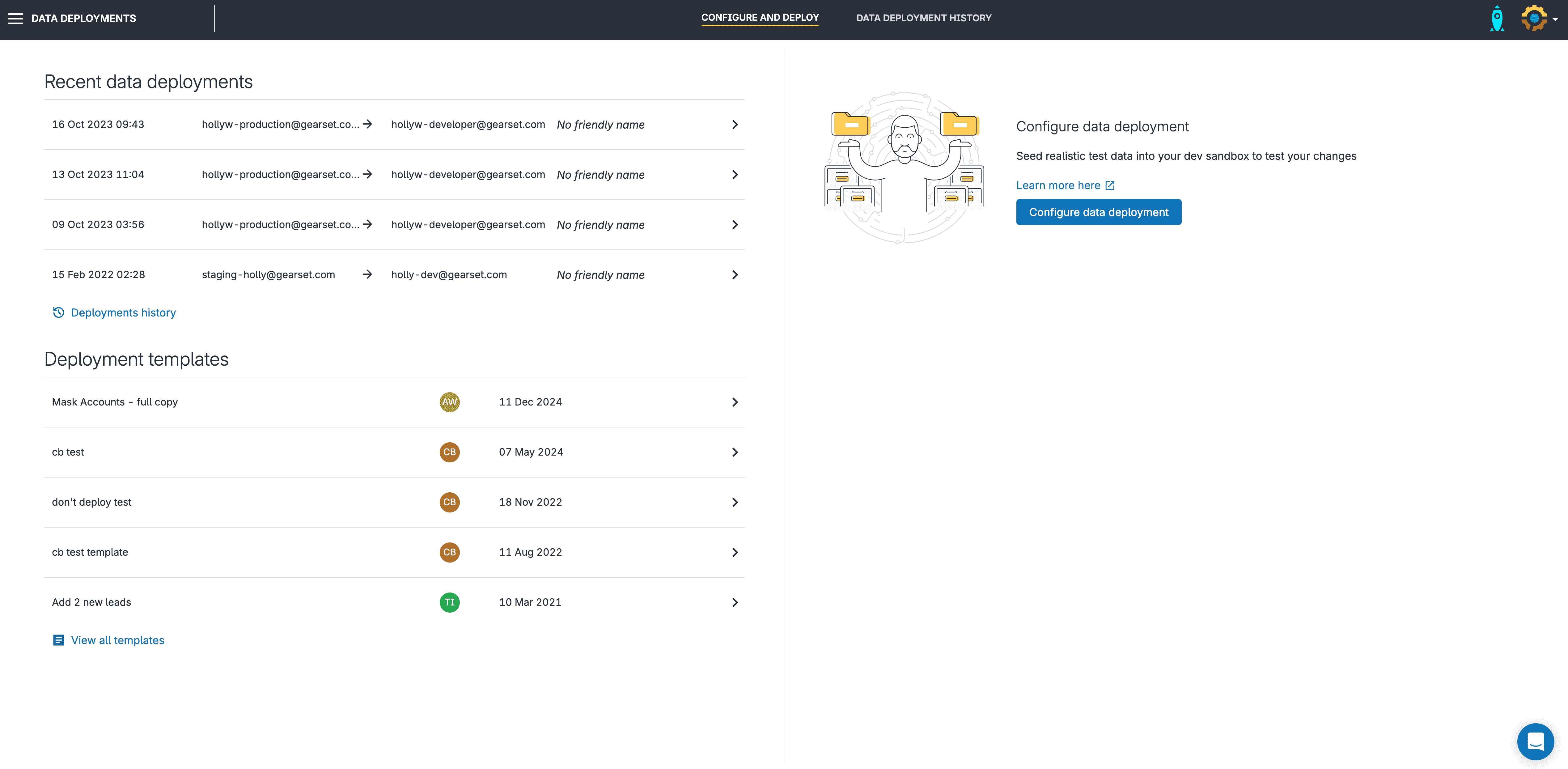Click the Deployments history link text

click(x=124, y=312)
